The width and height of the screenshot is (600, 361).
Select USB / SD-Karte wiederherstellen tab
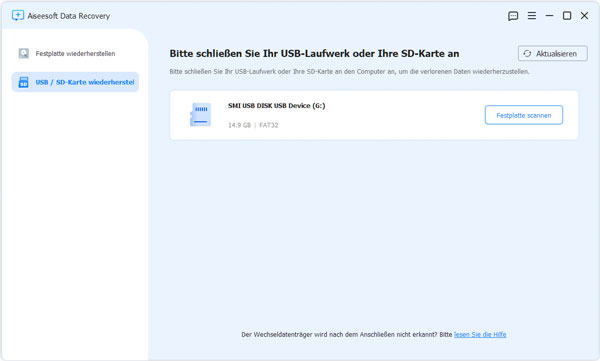click(x=75, y=82)
